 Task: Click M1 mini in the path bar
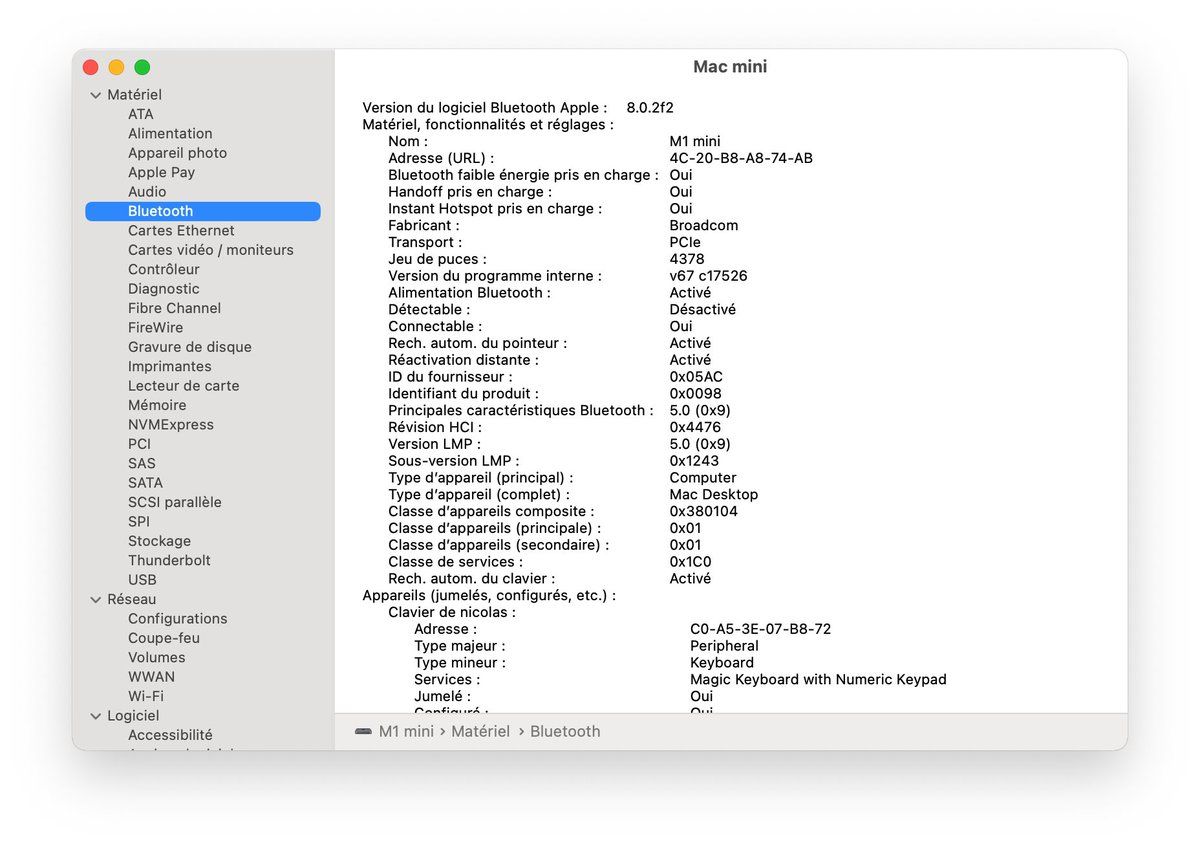tap(406, 732)
